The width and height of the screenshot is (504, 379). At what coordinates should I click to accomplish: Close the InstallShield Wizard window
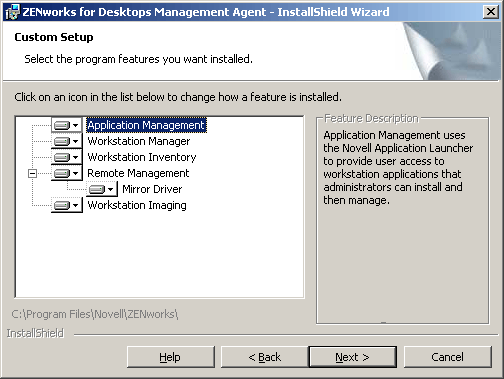click(491, 12)
